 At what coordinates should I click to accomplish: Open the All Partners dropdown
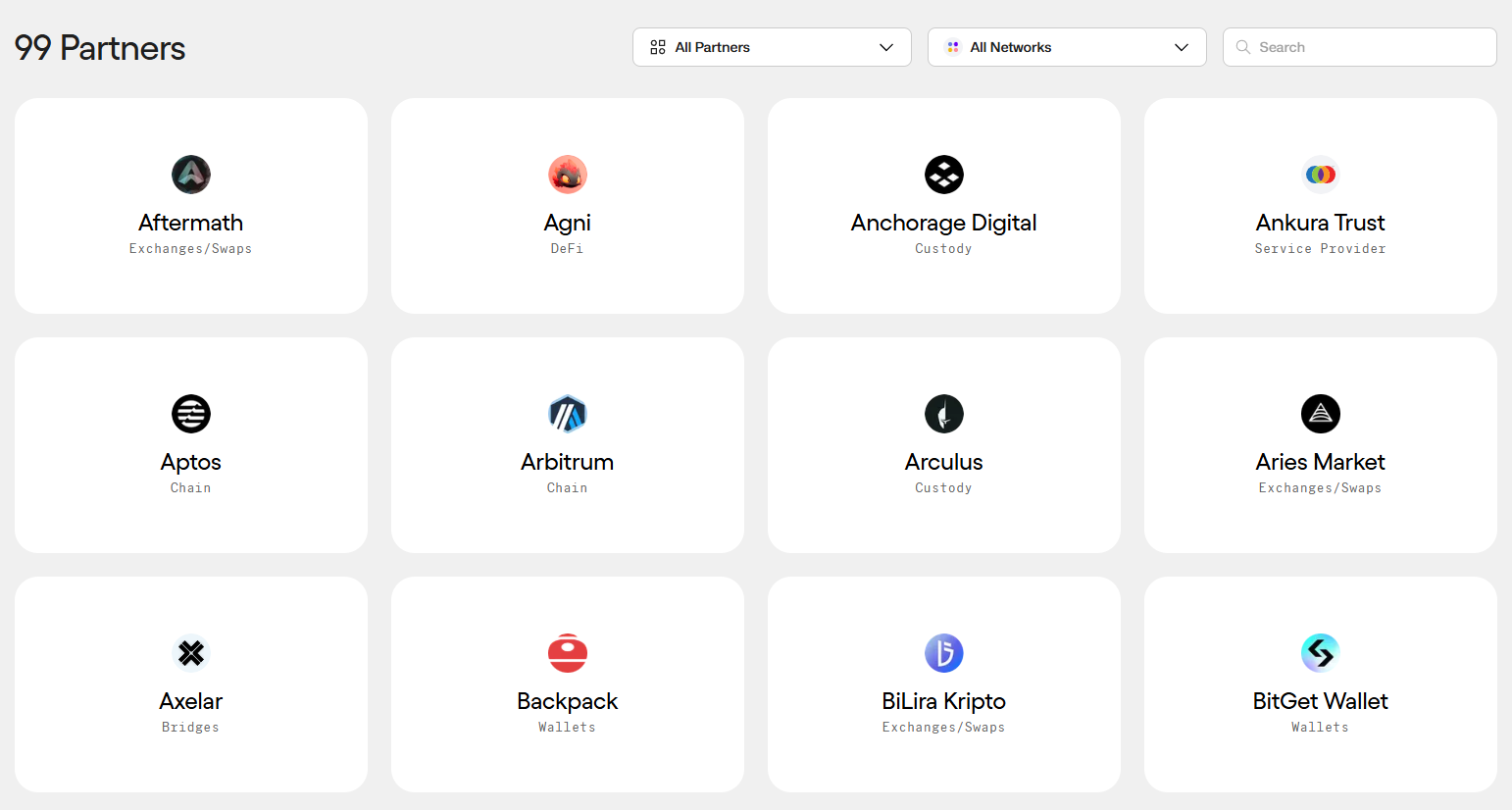(772, 47)
